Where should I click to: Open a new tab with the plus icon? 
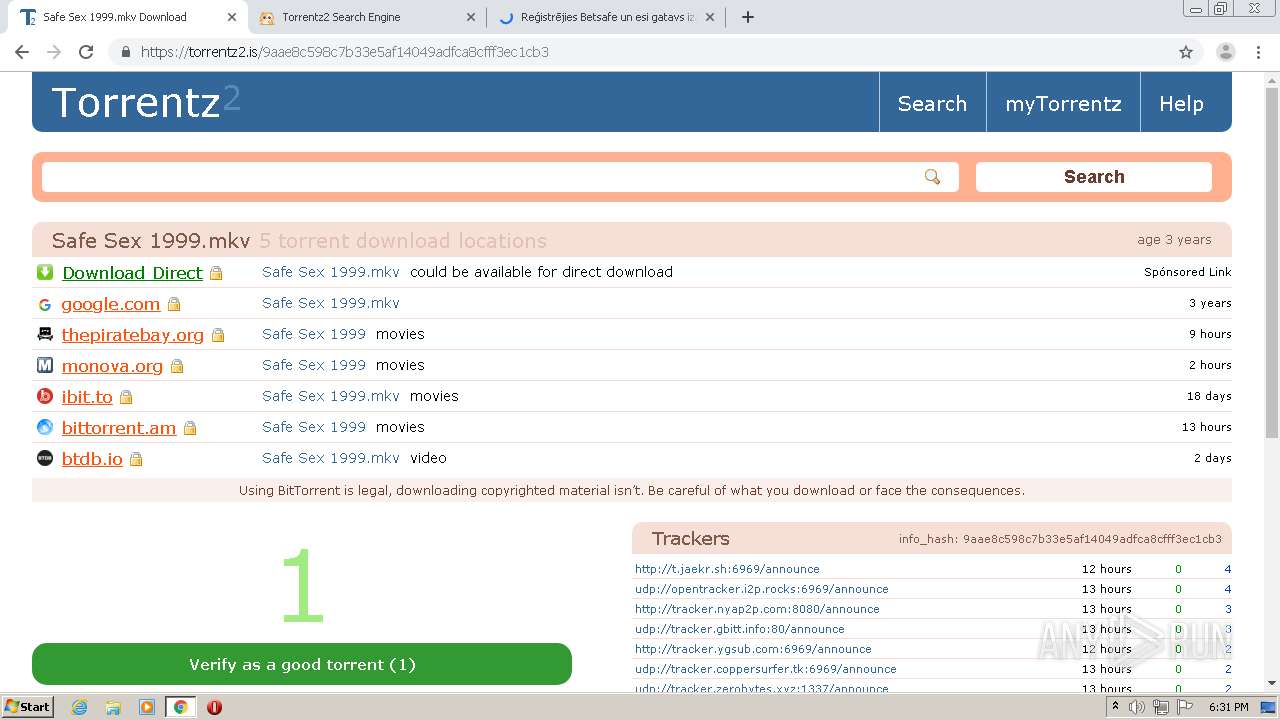click(747, 17)
